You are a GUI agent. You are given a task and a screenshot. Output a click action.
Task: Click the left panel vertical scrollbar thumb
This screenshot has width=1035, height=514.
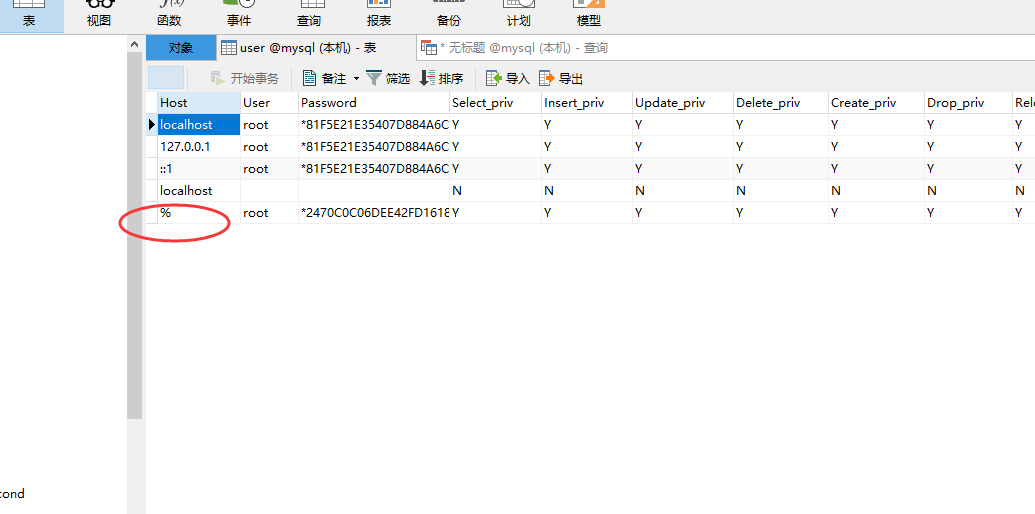[135, 236]
